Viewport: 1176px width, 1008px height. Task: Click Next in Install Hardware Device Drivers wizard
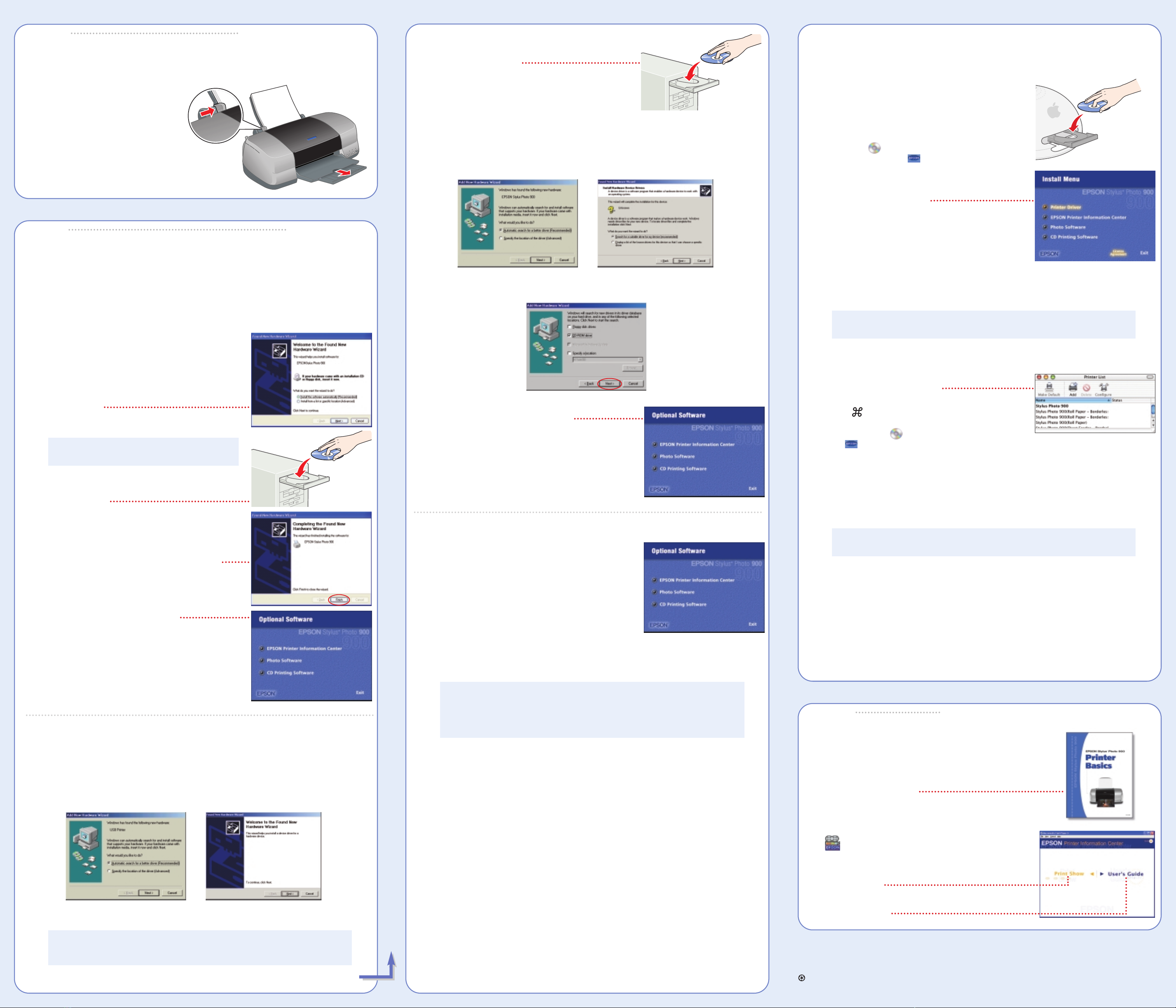(x=681, y=261)
